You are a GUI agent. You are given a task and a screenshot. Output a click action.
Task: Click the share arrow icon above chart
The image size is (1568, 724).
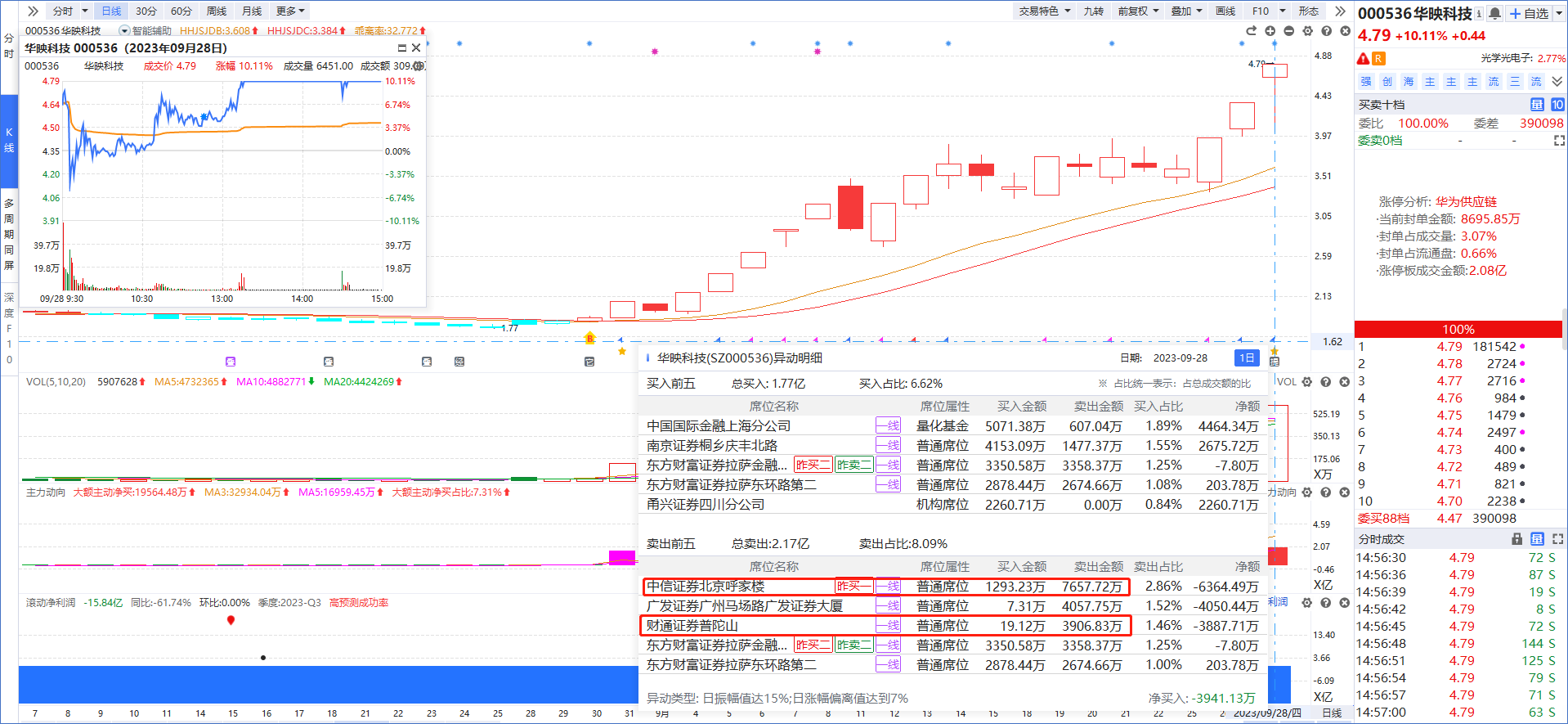pos(1251,31)
